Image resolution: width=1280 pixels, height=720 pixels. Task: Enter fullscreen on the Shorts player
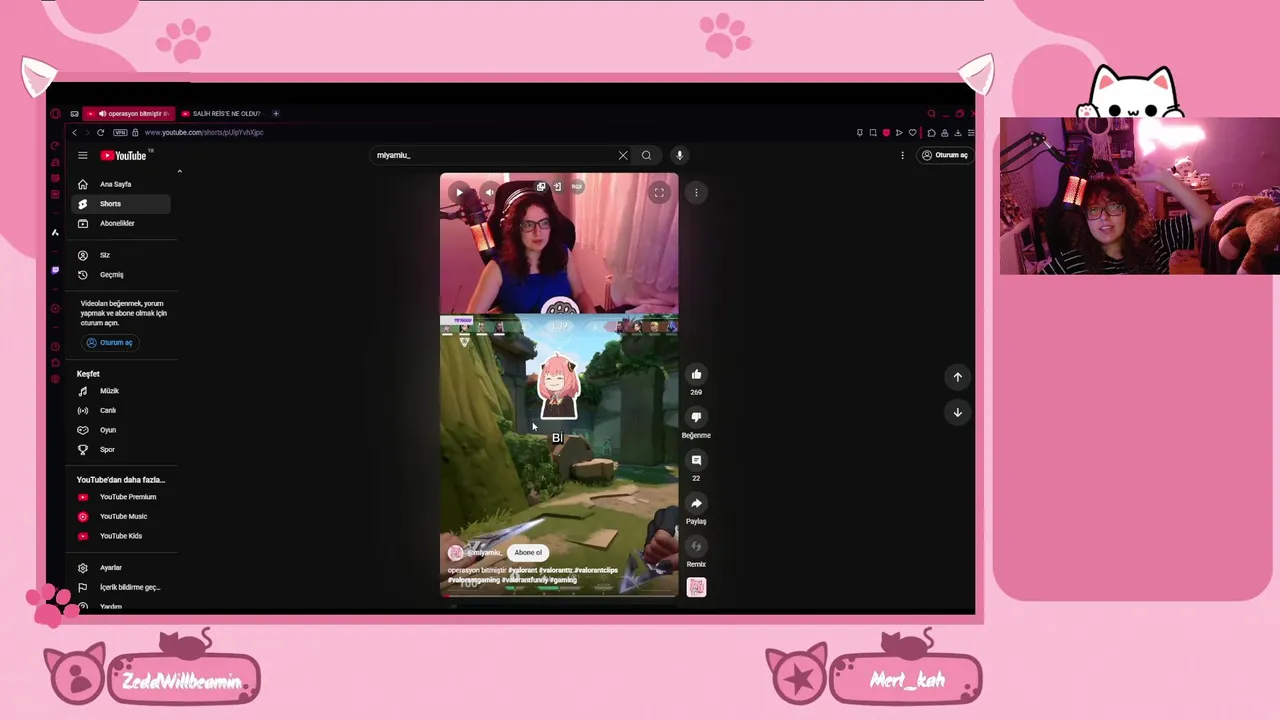pyautogui.click(x=659, y=192)
